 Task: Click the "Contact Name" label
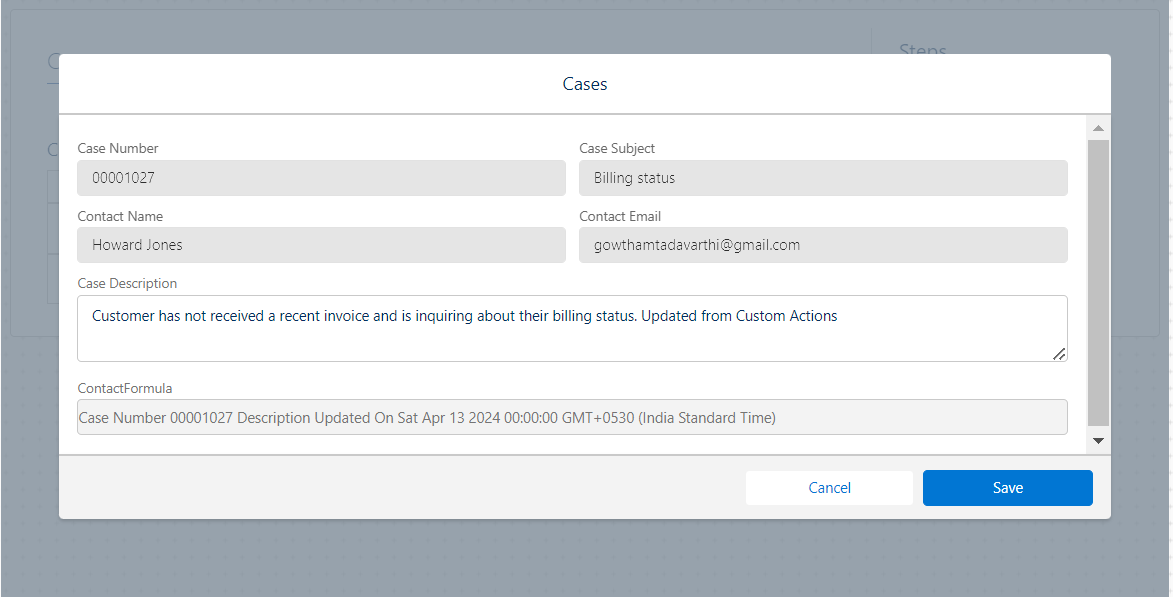120,216
